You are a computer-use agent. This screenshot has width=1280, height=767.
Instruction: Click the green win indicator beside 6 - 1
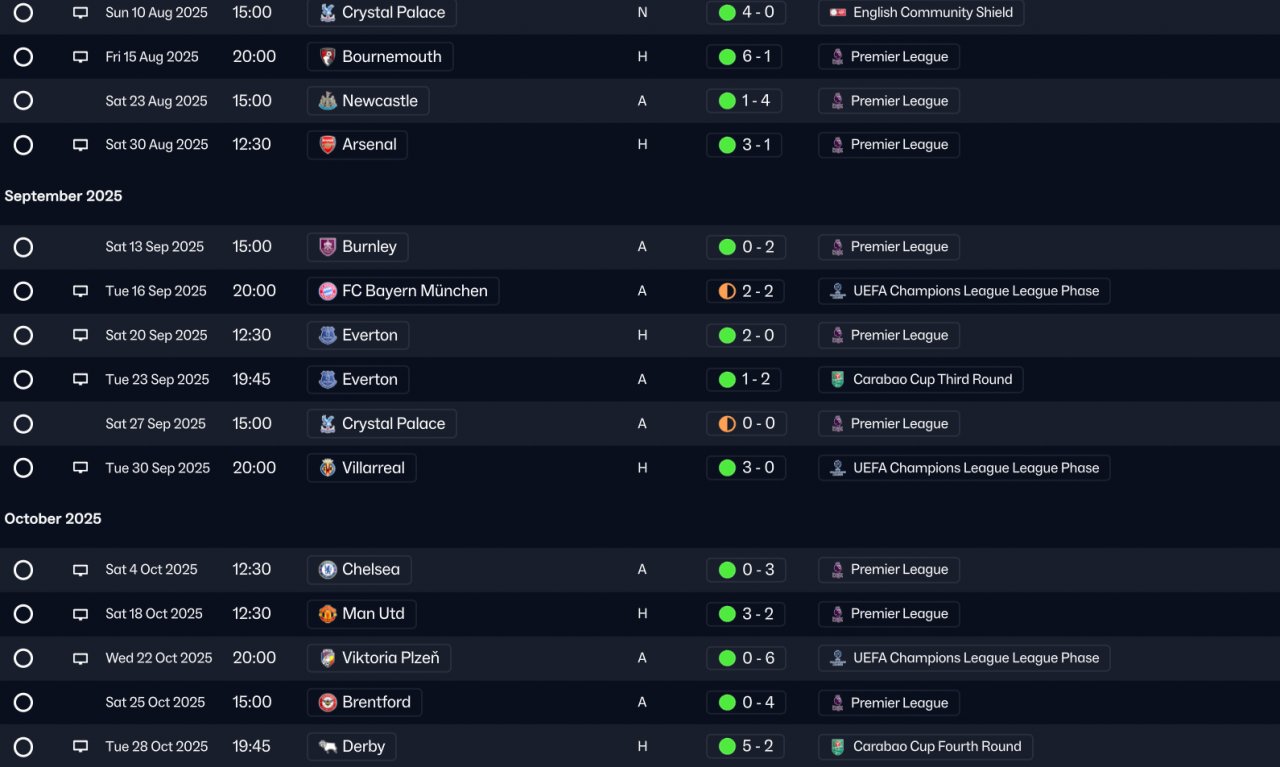click(727, 57)
